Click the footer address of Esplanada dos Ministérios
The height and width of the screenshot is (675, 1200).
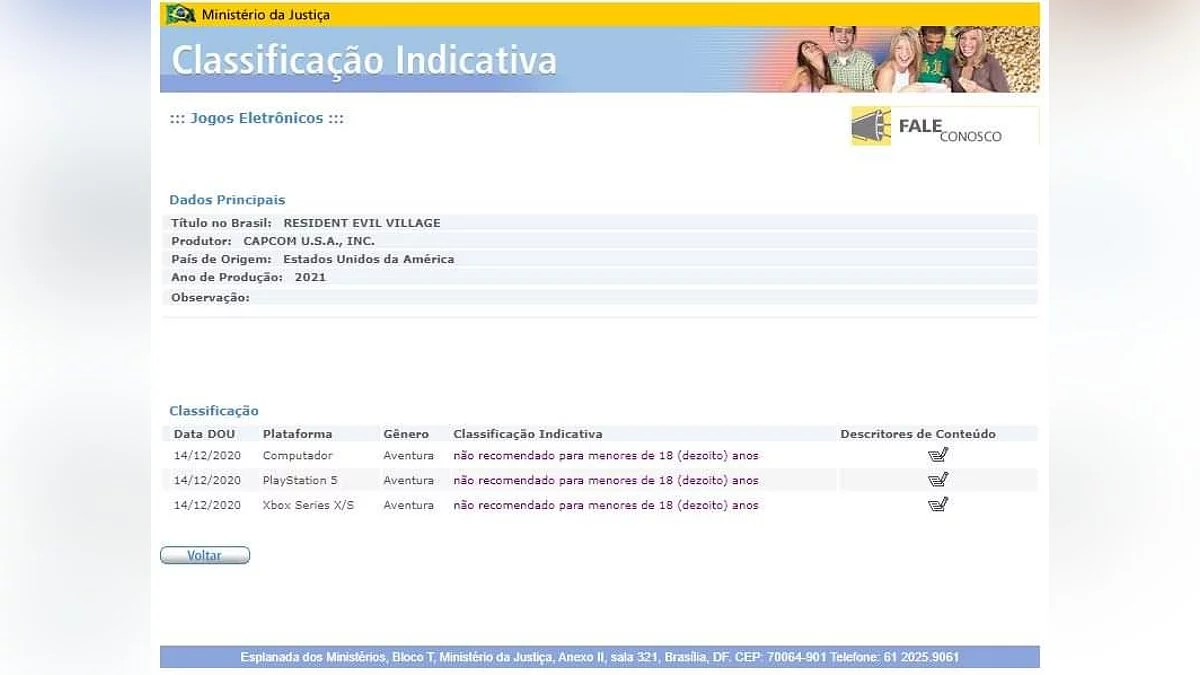pos(600,657)
